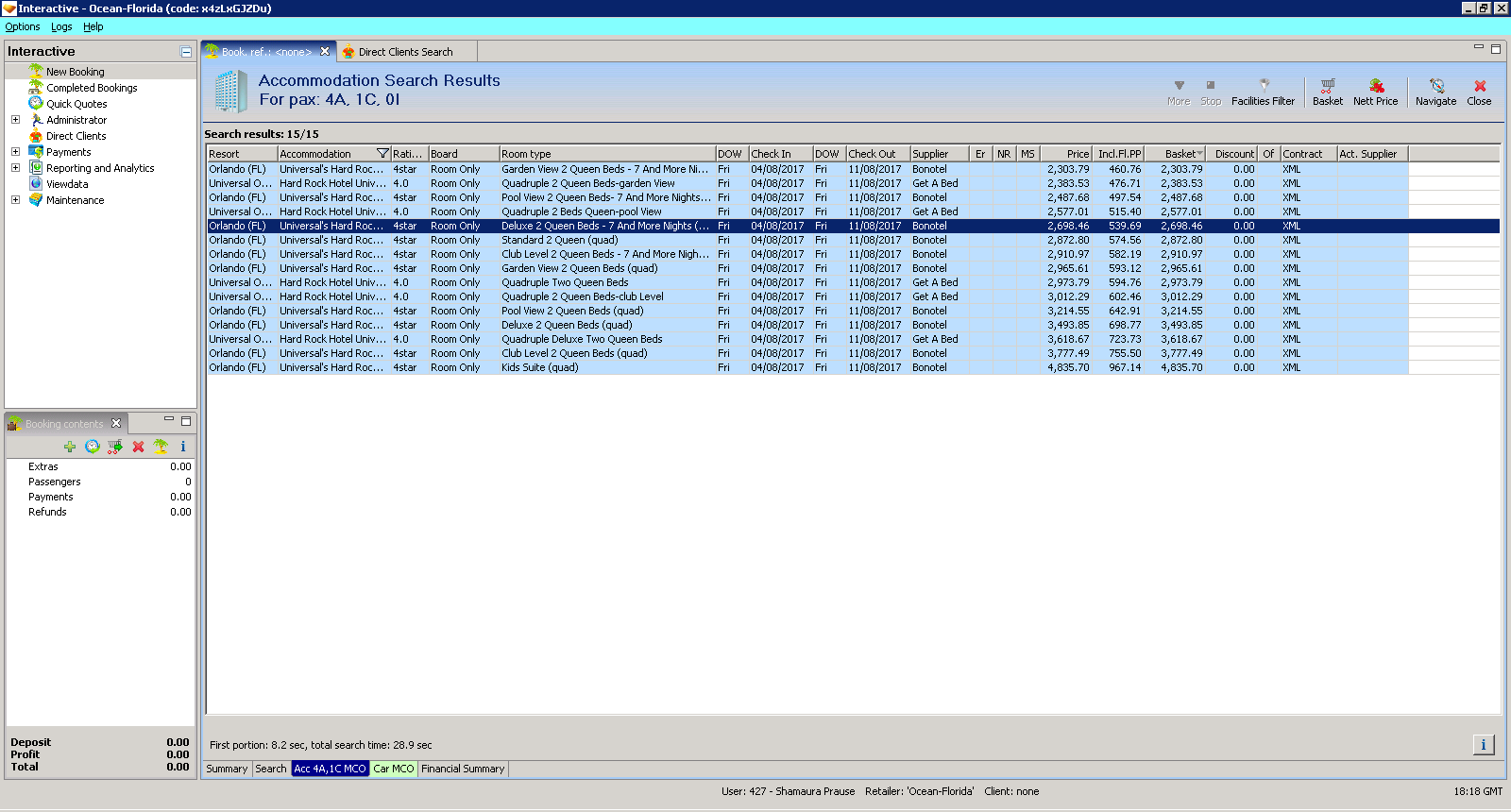Click the filter funnel in Accommodation column header

[x=382, y=154]
